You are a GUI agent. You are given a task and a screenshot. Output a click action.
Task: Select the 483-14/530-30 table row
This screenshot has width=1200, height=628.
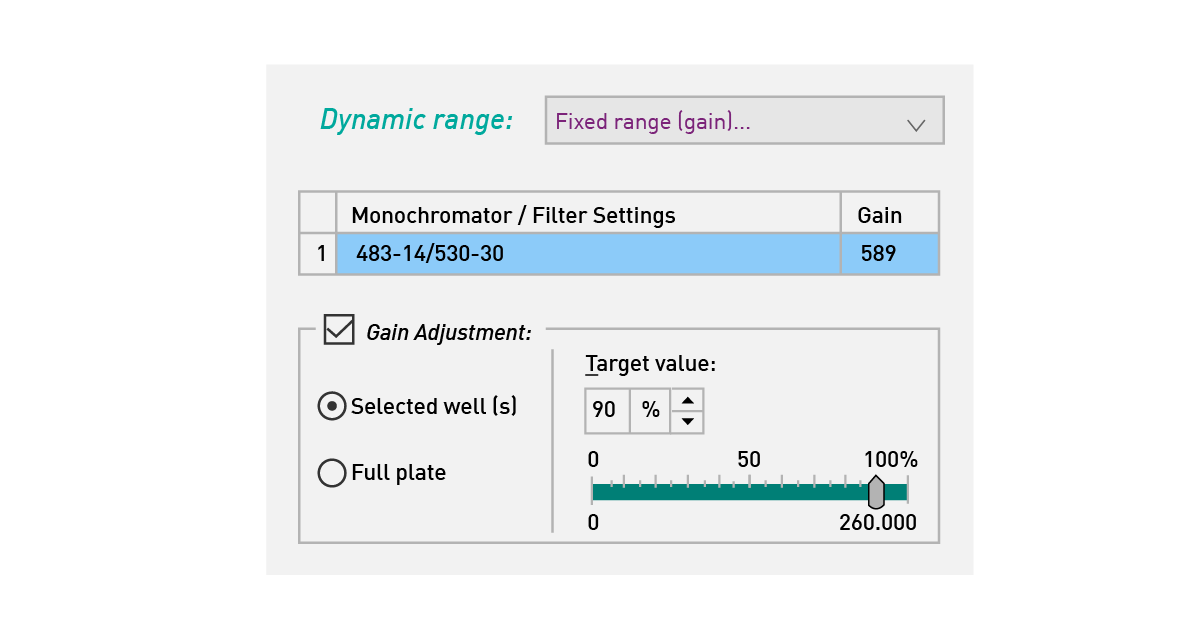(590, 254)
